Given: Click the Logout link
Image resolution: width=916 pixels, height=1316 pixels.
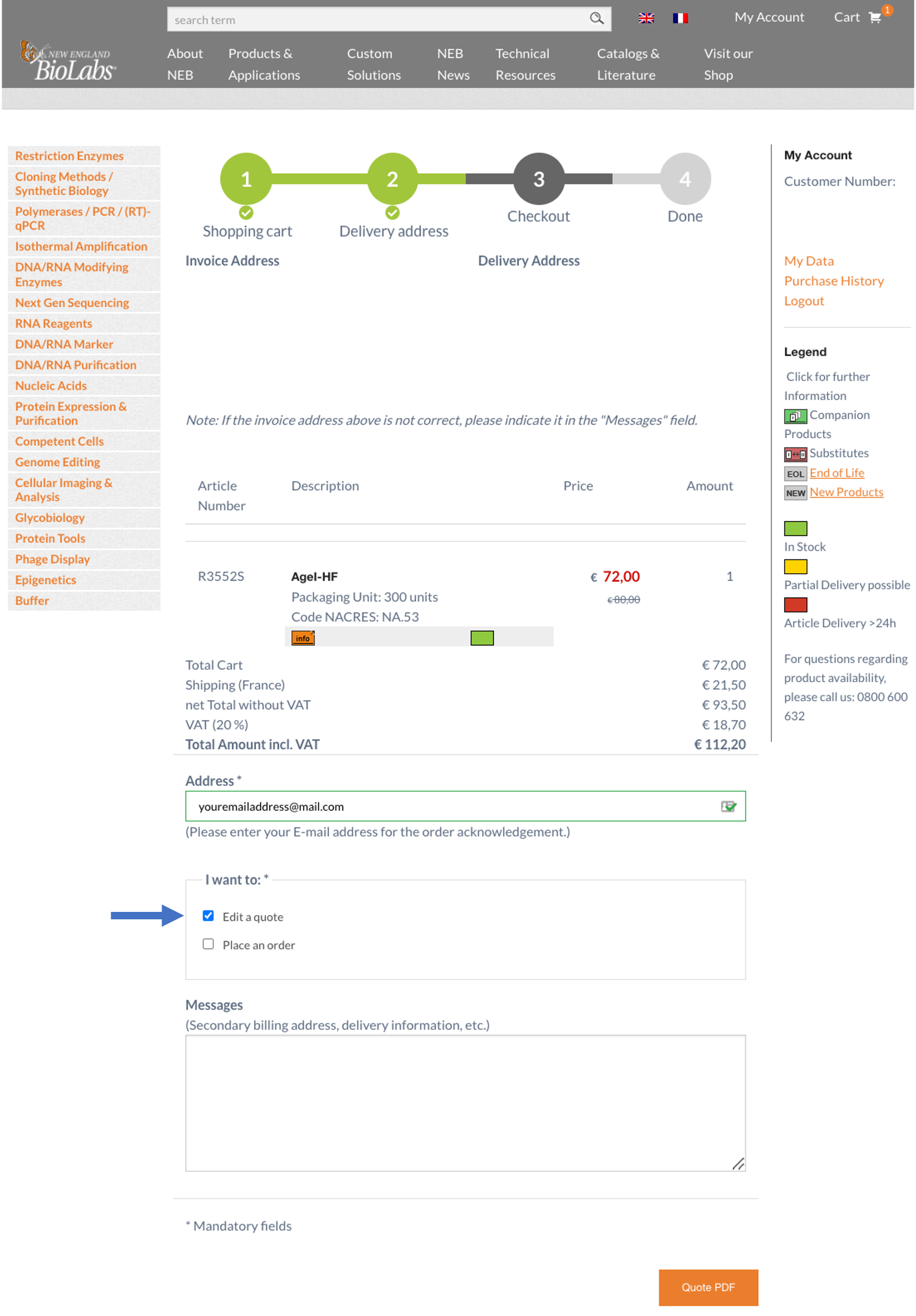Looking at the screenshot, I should [804, 301].
